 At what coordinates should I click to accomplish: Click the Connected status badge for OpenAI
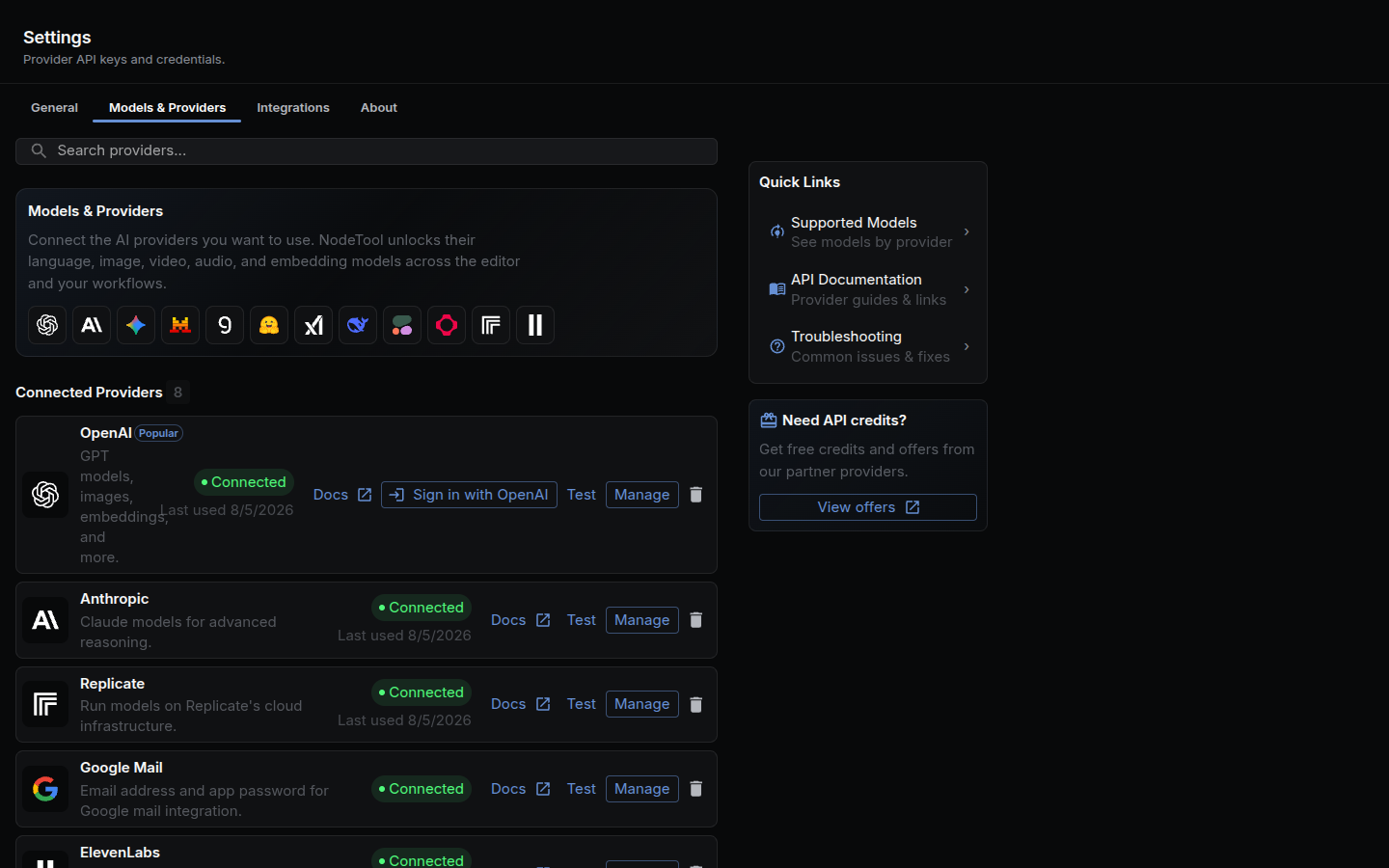click(244, 482)
